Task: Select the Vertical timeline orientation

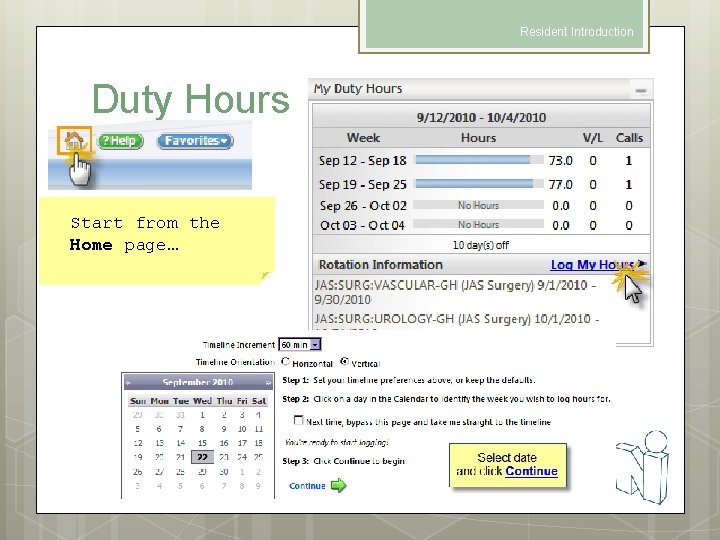Action: click(344, 362)
